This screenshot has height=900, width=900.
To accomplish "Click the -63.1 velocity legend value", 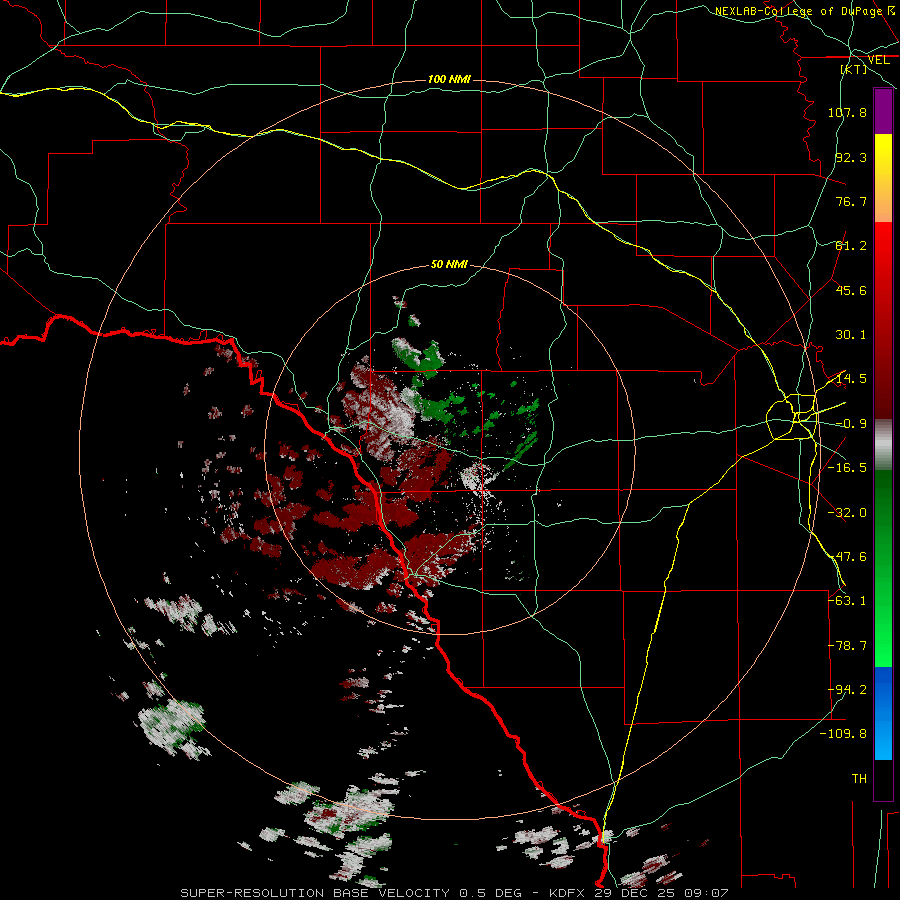I will pyautogui.click(x=847, y=601).
